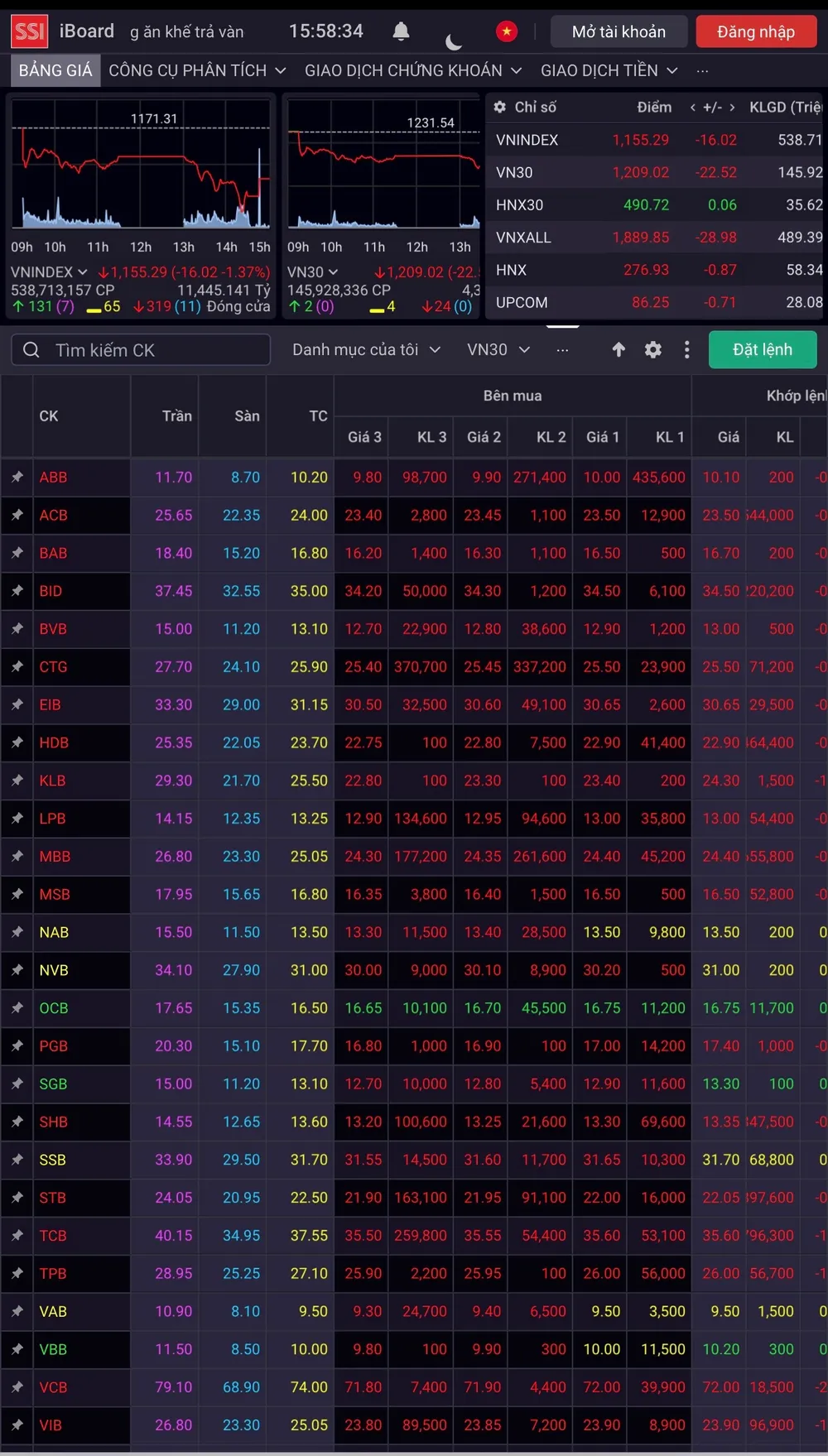
Task: Expand the VNINDEX chart selector
Action: 49,271
